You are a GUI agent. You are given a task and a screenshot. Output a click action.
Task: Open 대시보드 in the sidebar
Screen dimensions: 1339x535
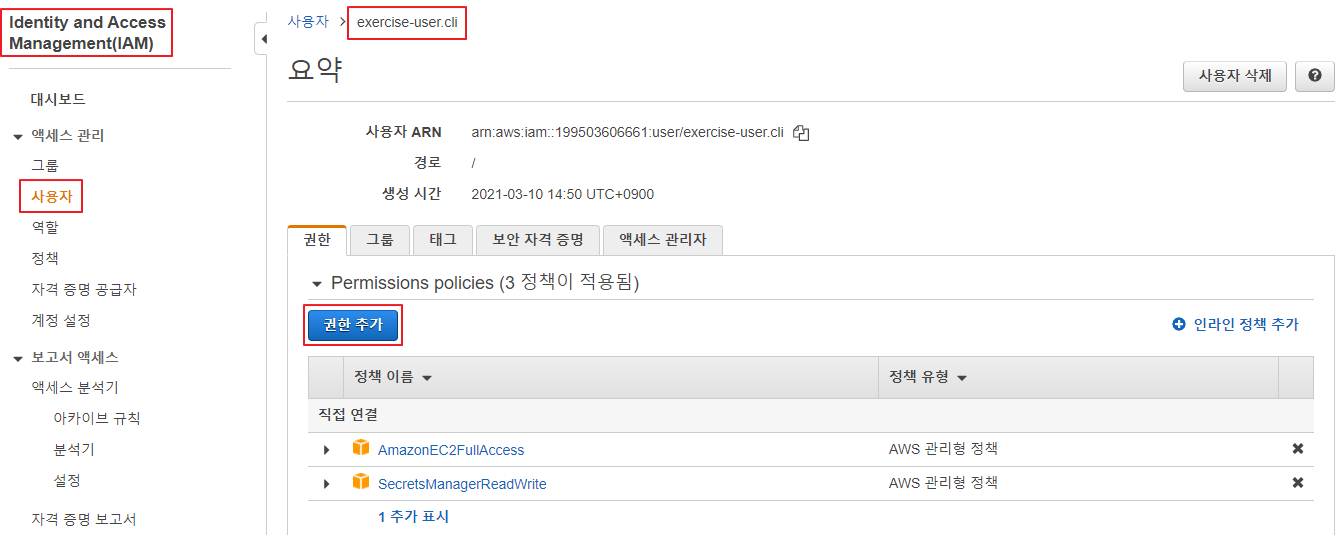(x=58, y=99)
